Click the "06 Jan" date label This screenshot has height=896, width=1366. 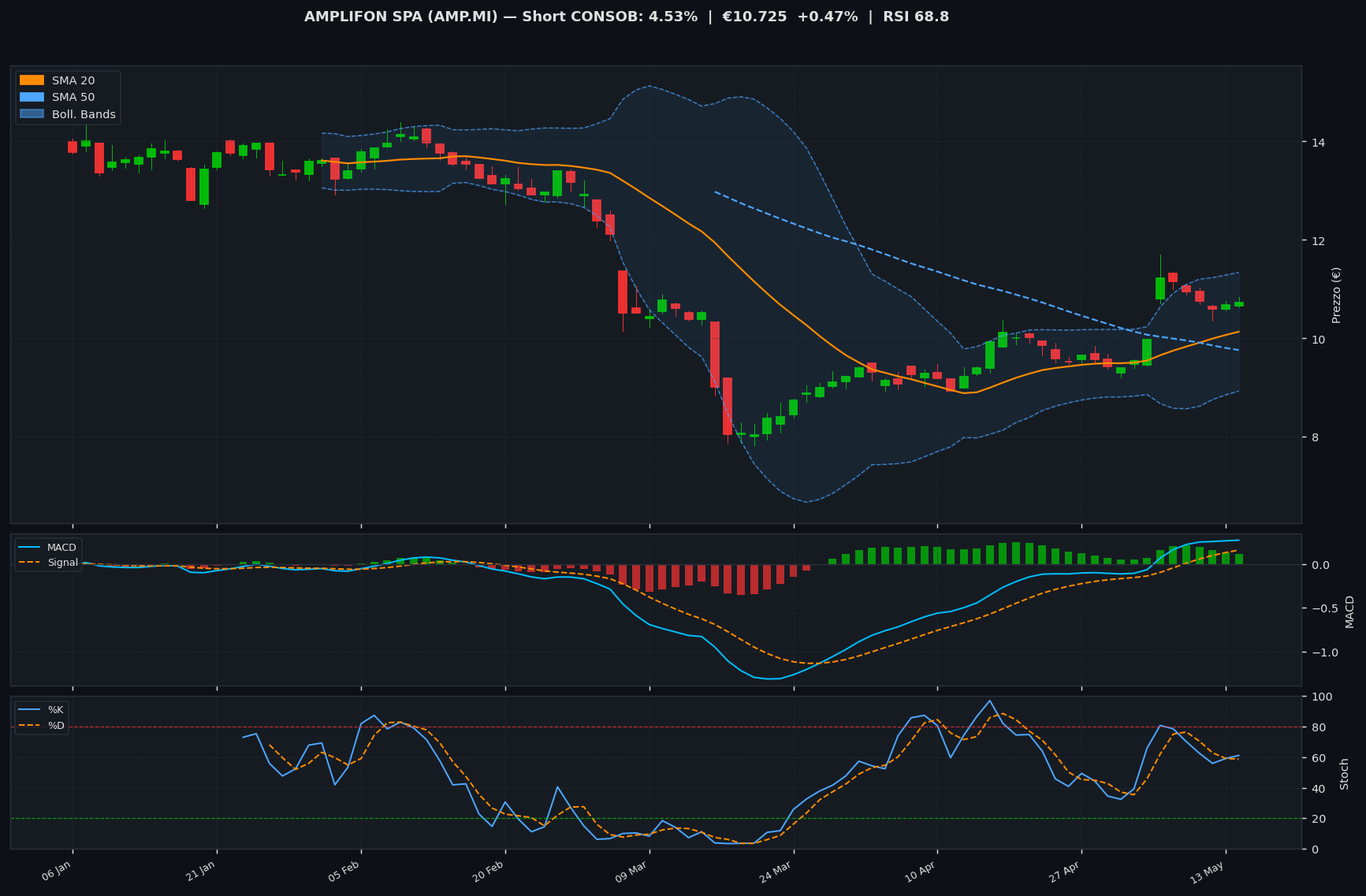click(x=56, y=872)
